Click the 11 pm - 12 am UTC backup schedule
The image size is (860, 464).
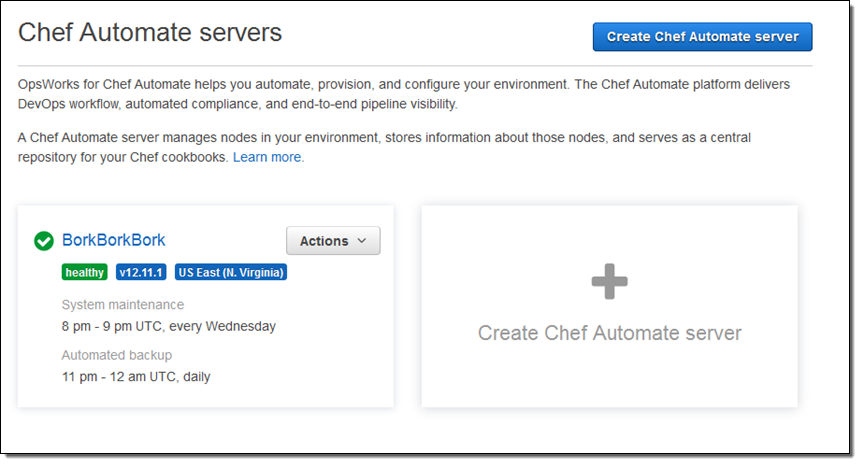point(136,377)
